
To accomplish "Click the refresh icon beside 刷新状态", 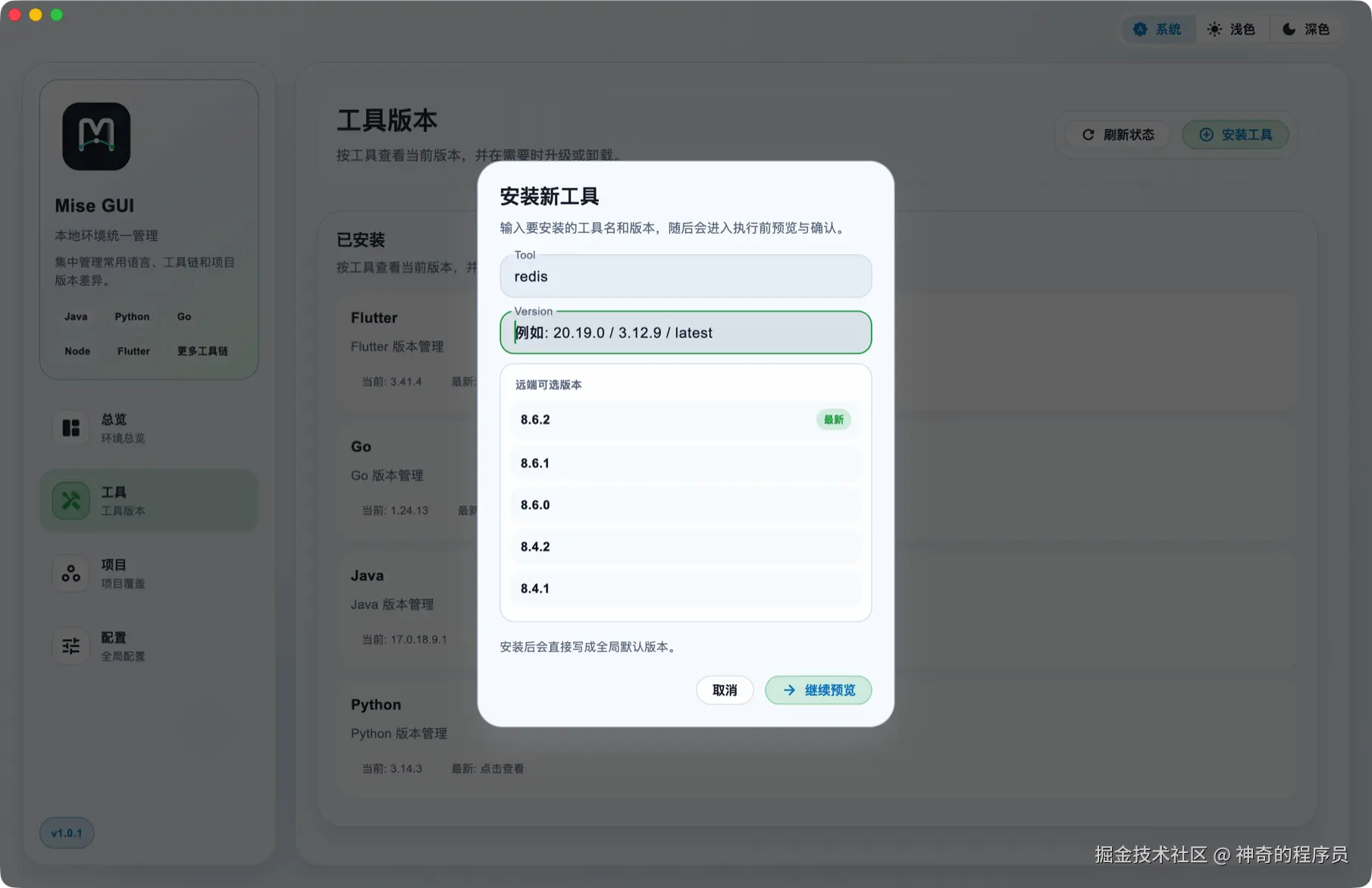I will click(1088, 134).
